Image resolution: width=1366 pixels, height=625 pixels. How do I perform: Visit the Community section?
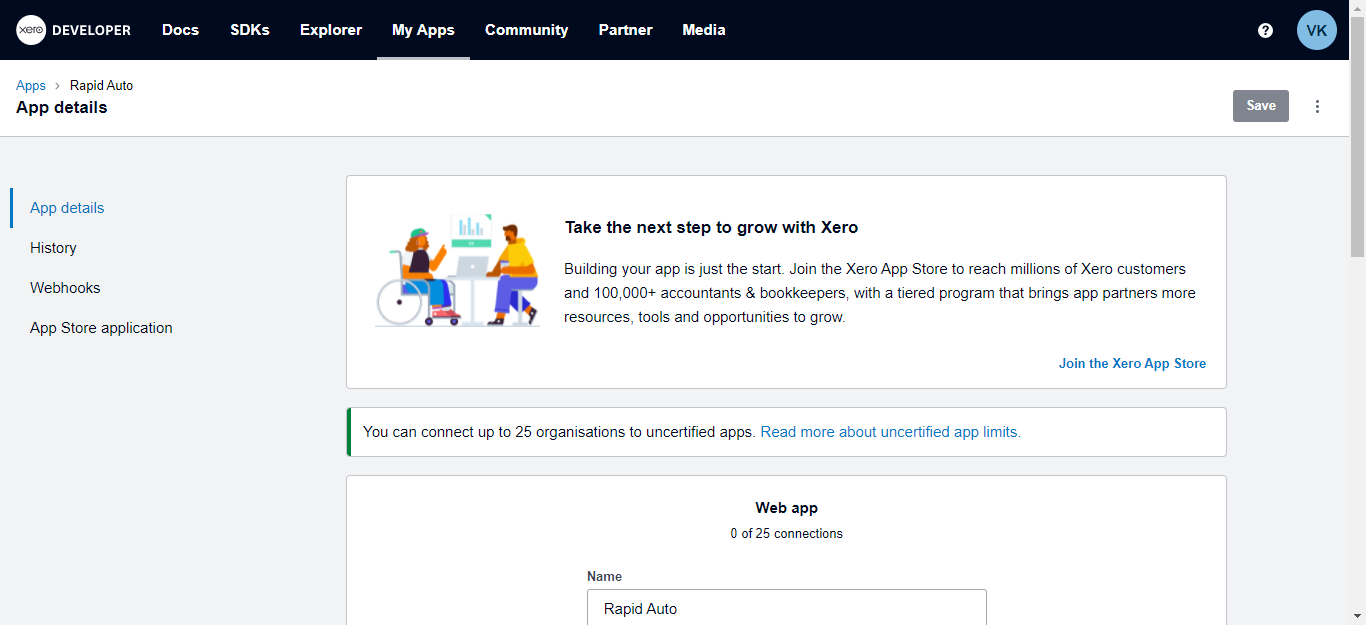[526, 30]
